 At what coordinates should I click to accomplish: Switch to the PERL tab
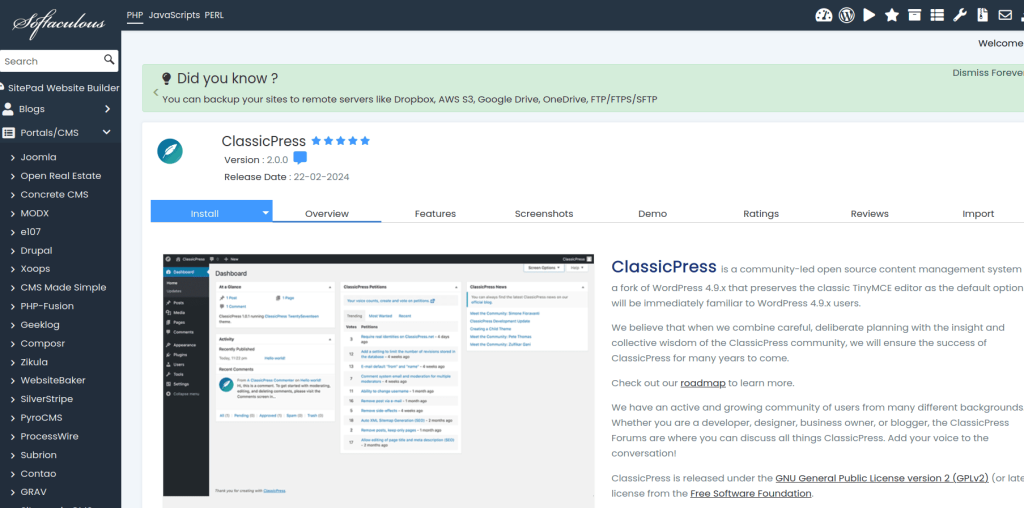tap(214, 14)
